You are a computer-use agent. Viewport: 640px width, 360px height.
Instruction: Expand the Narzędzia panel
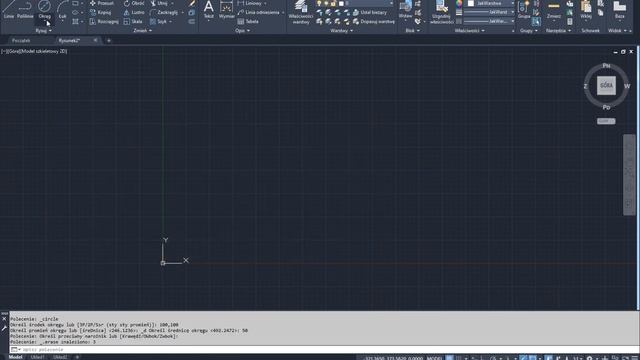[558, 31]
